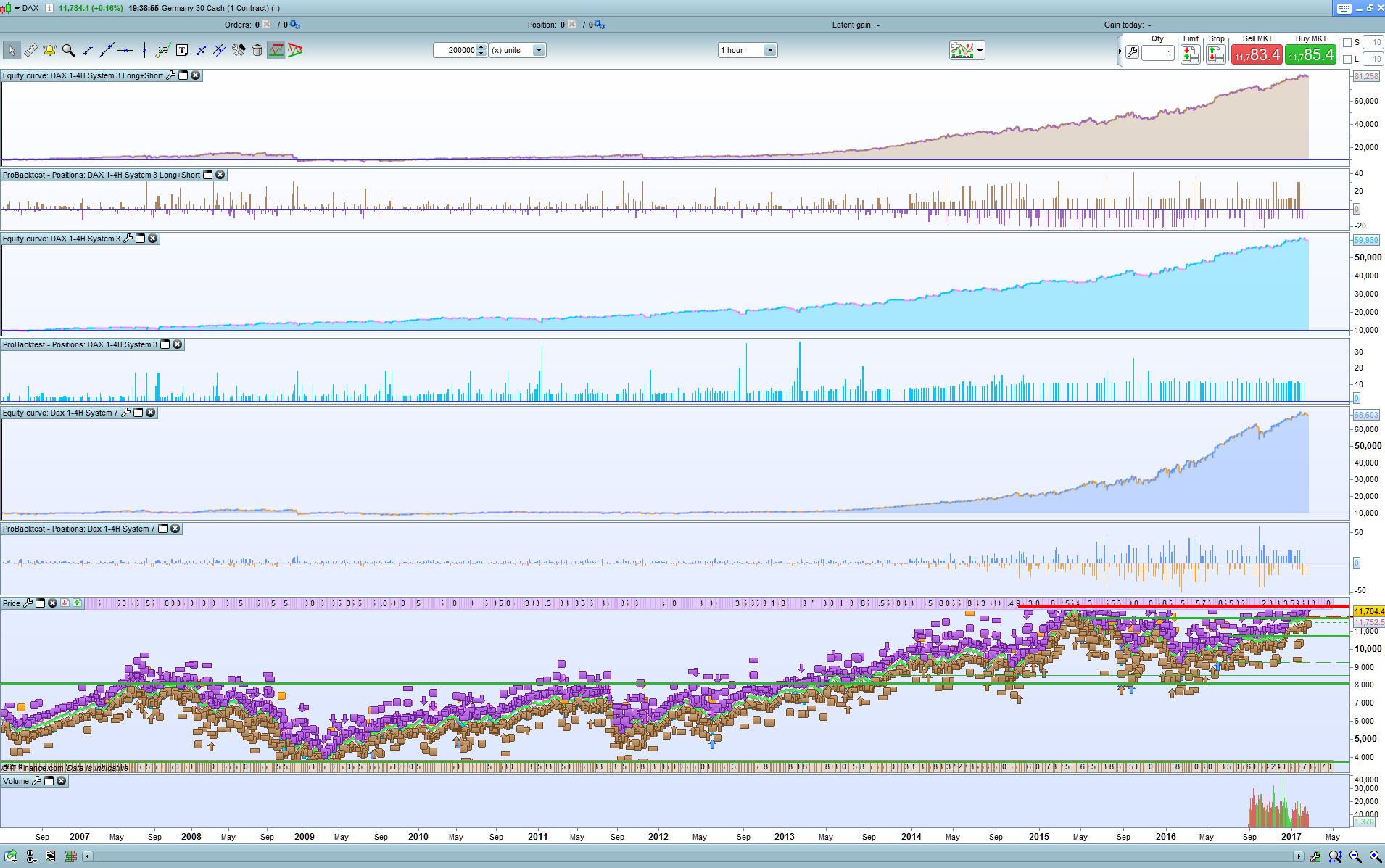This screenshot has width=1385, height=868.
Task: Click the Buy MKT button
Action: pos(1310,54)
